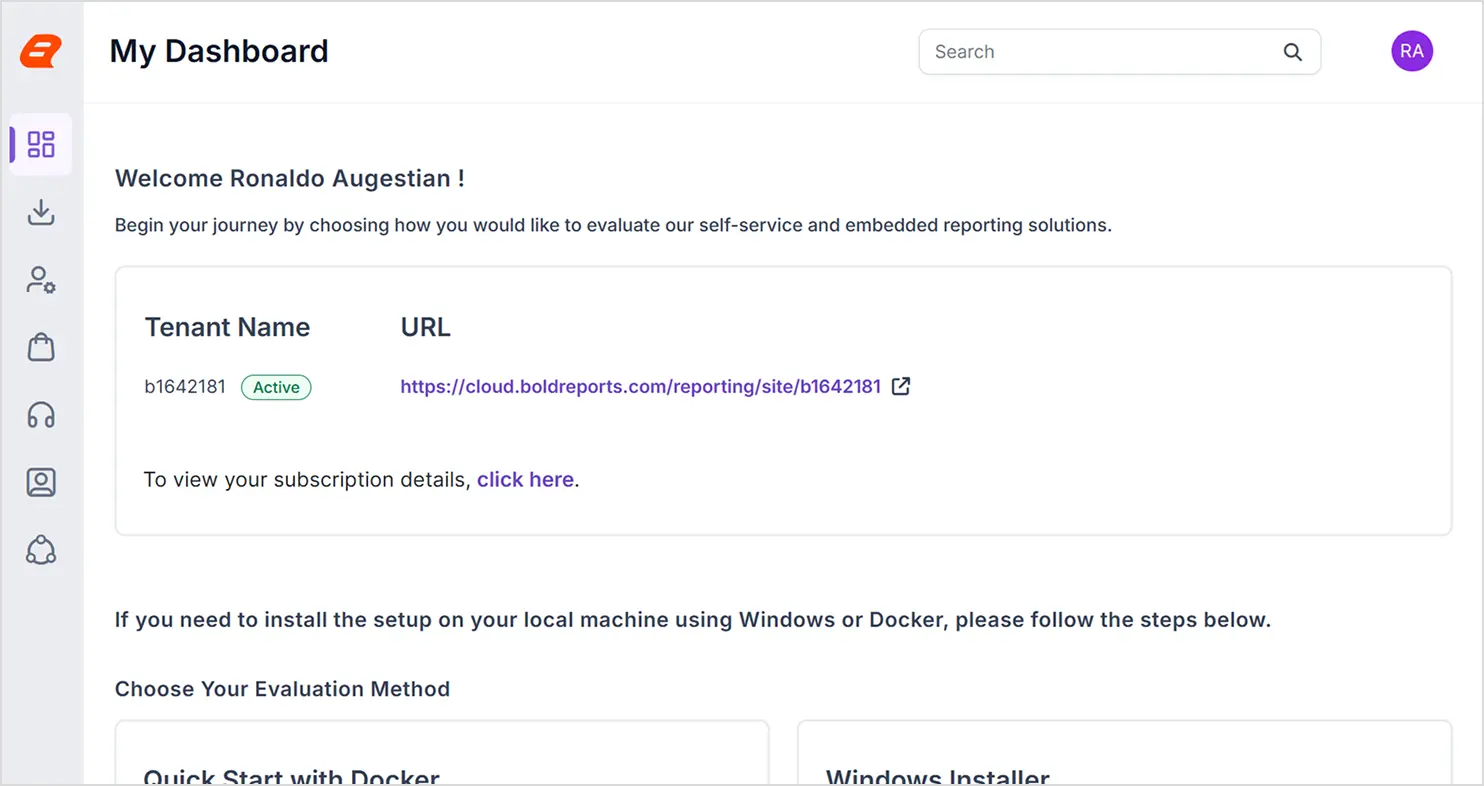Open the dashboard grid icon in sidebar
Screen dimensions: 1484x786
pos(41,144)
